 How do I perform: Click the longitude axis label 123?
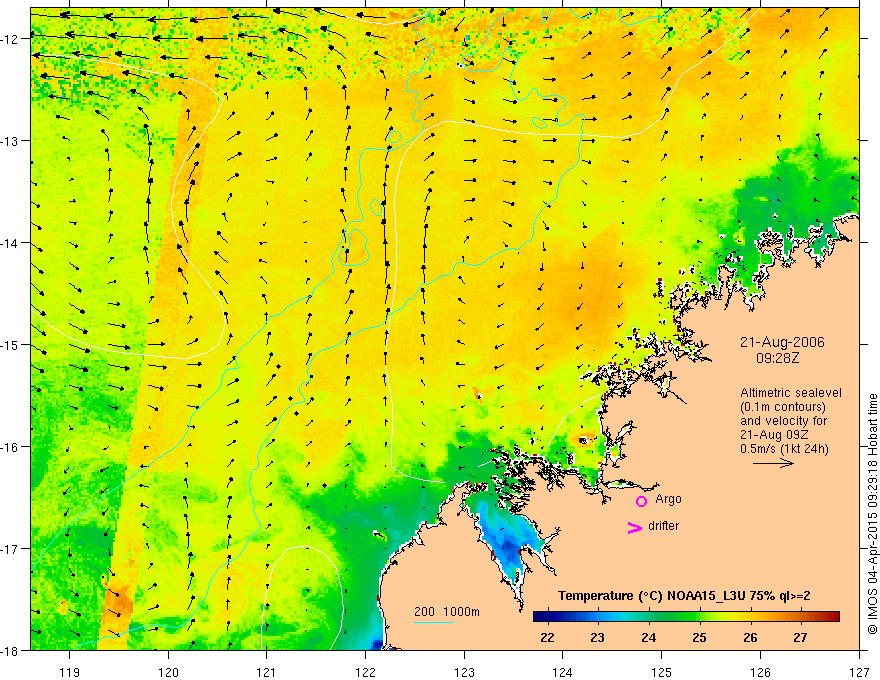(x=464, y=672)
